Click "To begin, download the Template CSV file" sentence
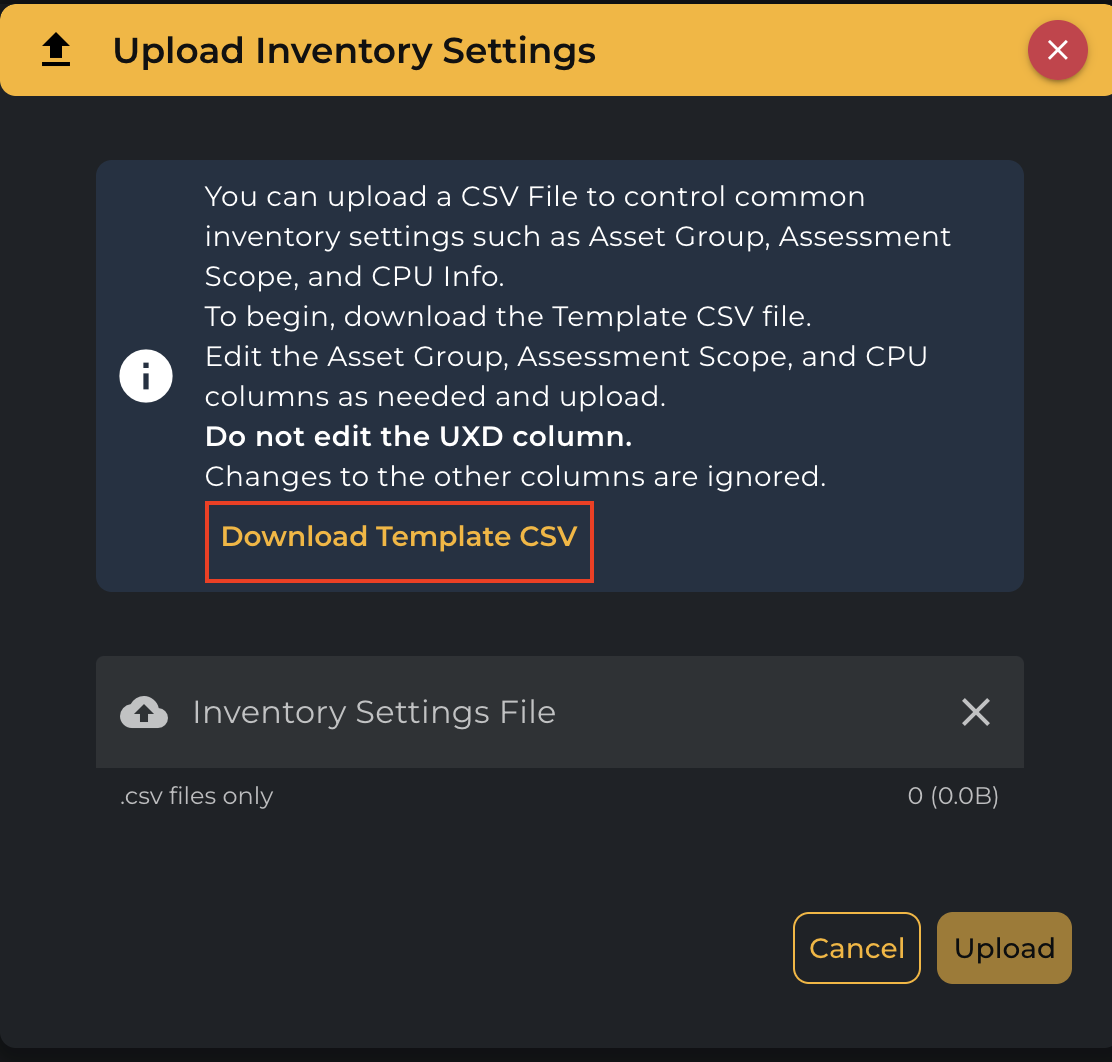The width and height of the screenshot is (1112, 1062). [x=508, y=317]
